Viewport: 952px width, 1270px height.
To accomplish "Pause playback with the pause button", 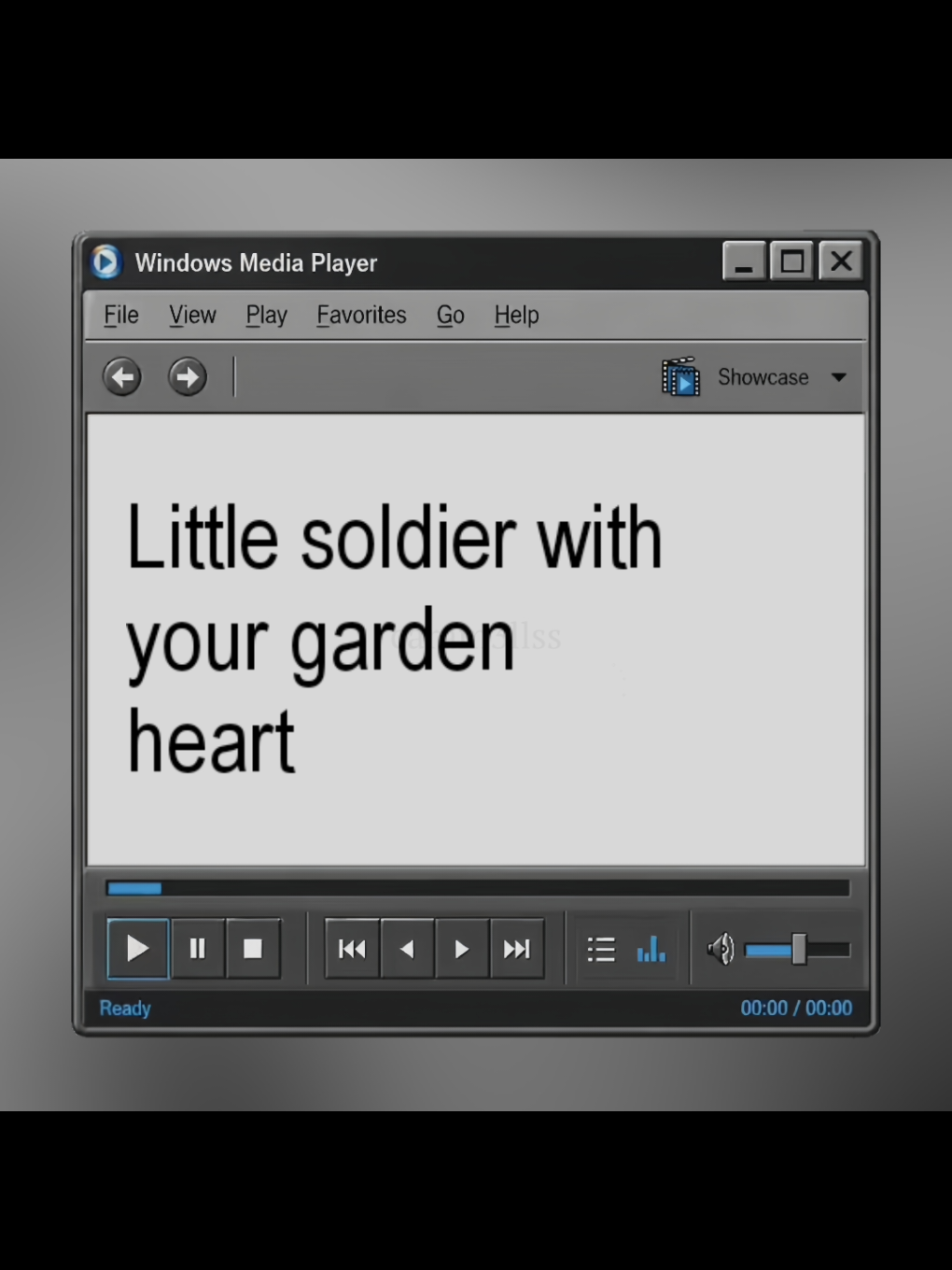I will (x=198, y=949).
